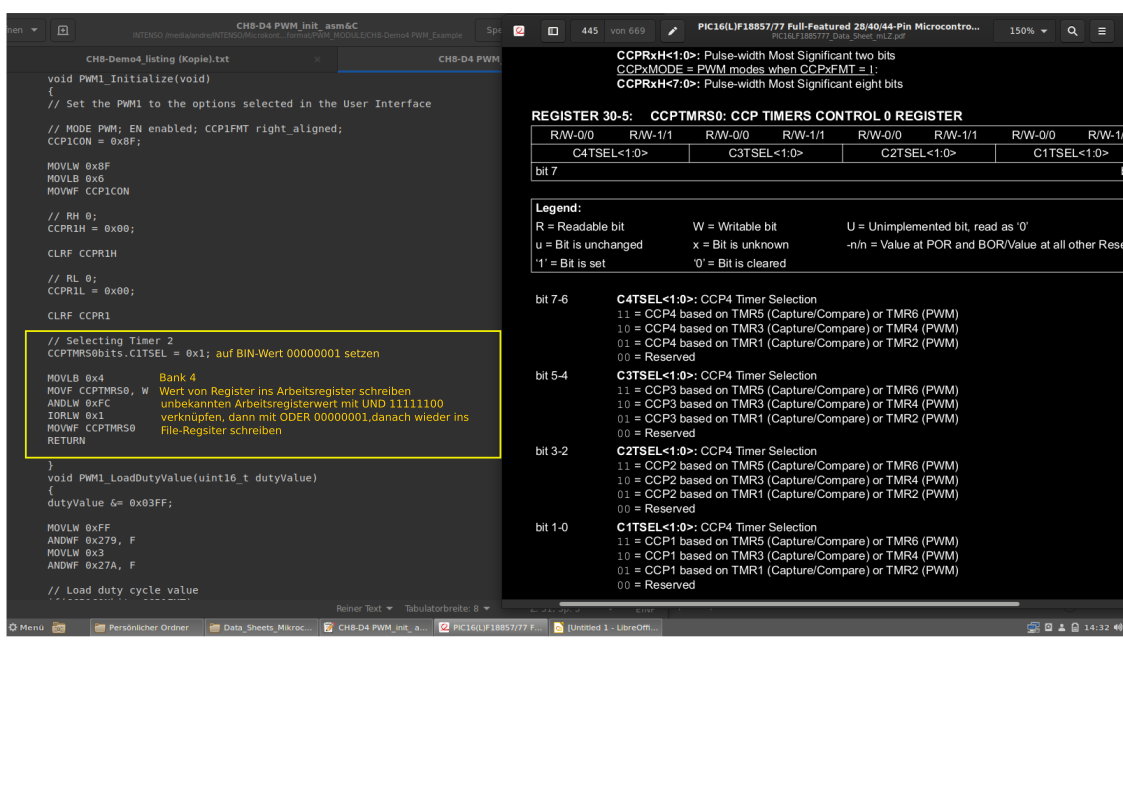
Task: Click the page number field showing 445
Action: click(589, 31)
